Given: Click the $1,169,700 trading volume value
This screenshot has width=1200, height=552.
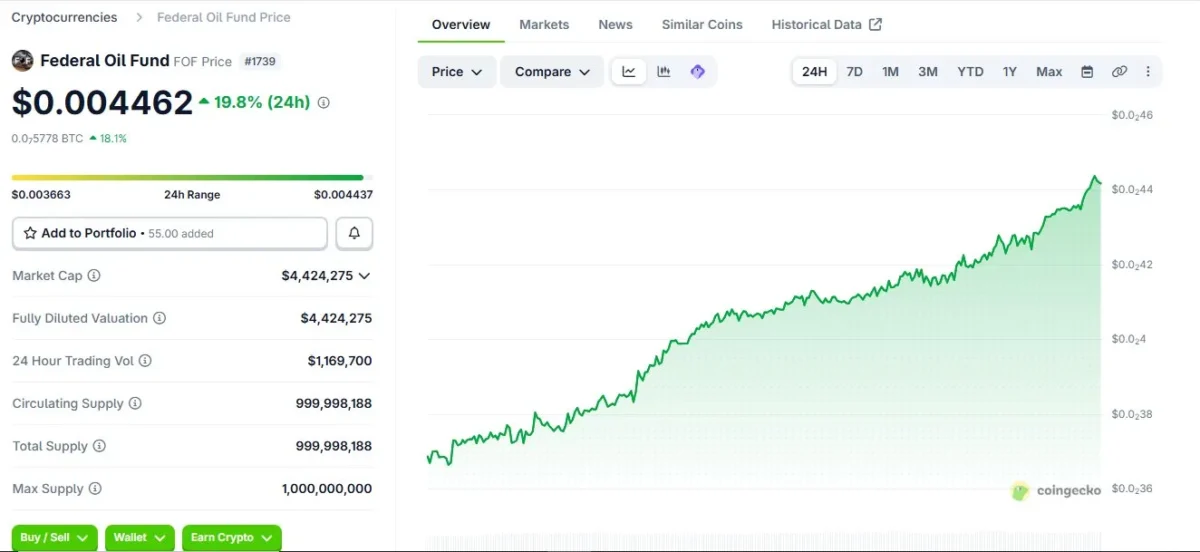Looking at the screenshot, I should point(340,361).
